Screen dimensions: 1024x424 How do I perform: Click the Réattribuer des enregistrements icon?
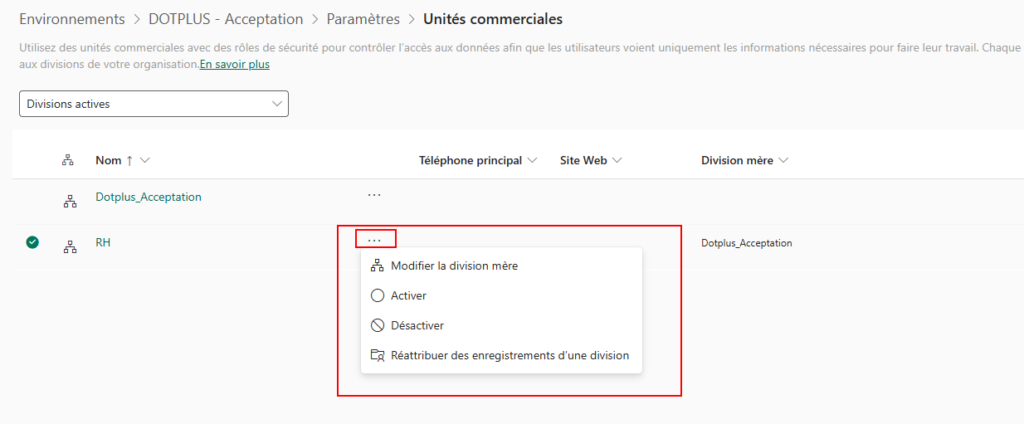coord(377,355)
